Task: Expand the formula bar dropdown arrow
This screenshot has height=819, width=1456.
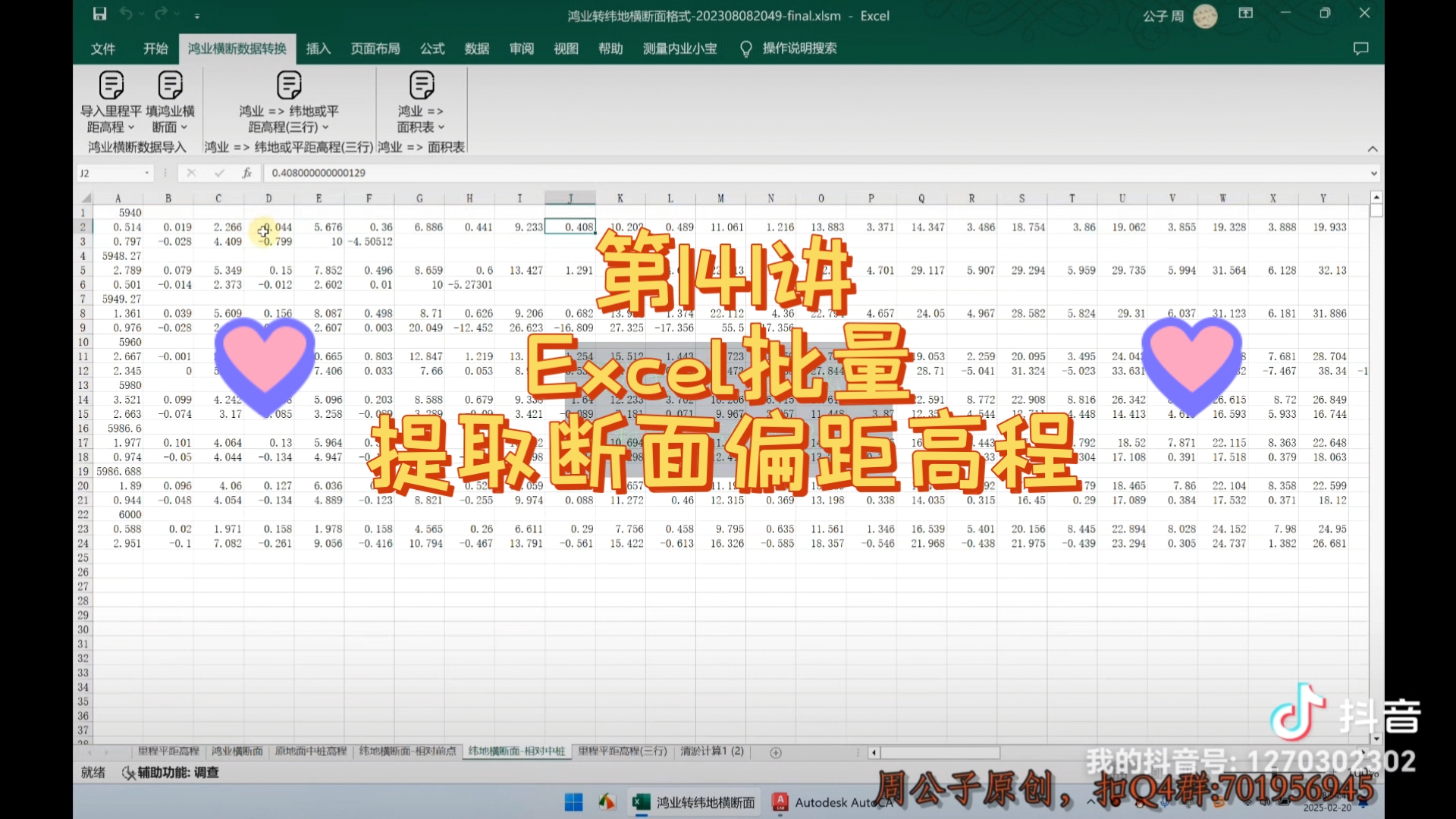Action: (1374, 173)
